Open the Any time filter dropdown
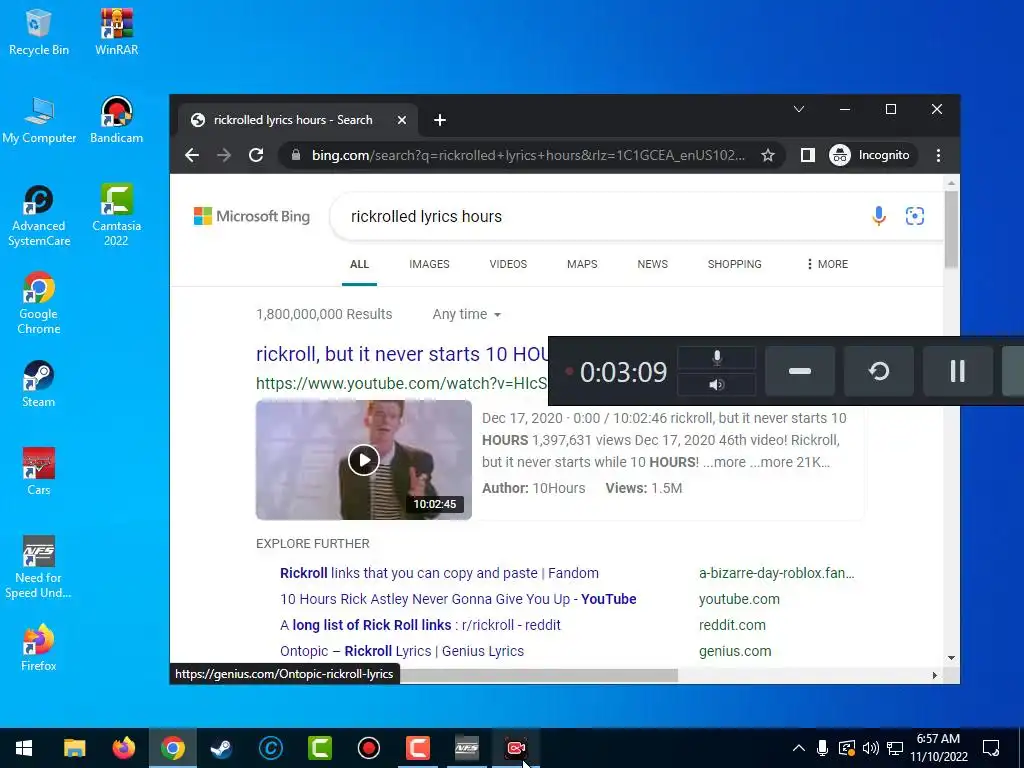 pyautogui.click(x=466, y=314)
